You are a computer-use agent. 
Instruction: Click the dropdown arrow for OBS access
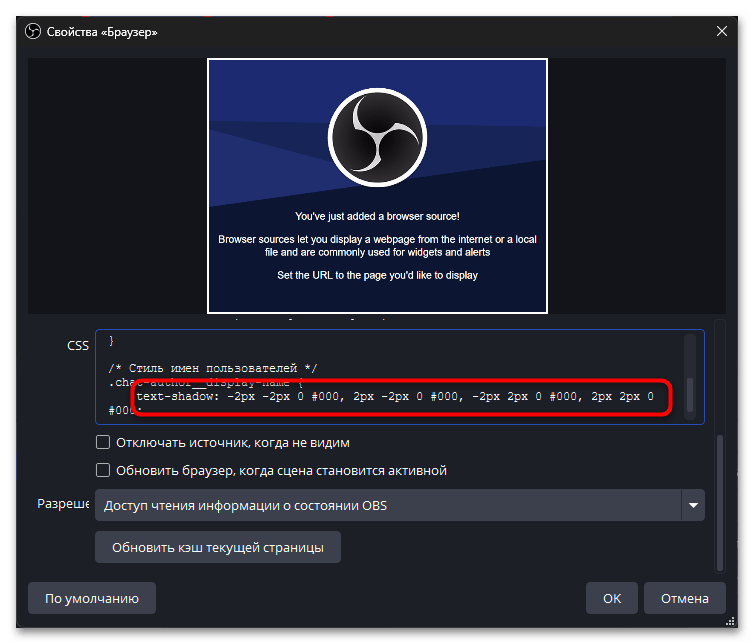(x=693, y=505)
